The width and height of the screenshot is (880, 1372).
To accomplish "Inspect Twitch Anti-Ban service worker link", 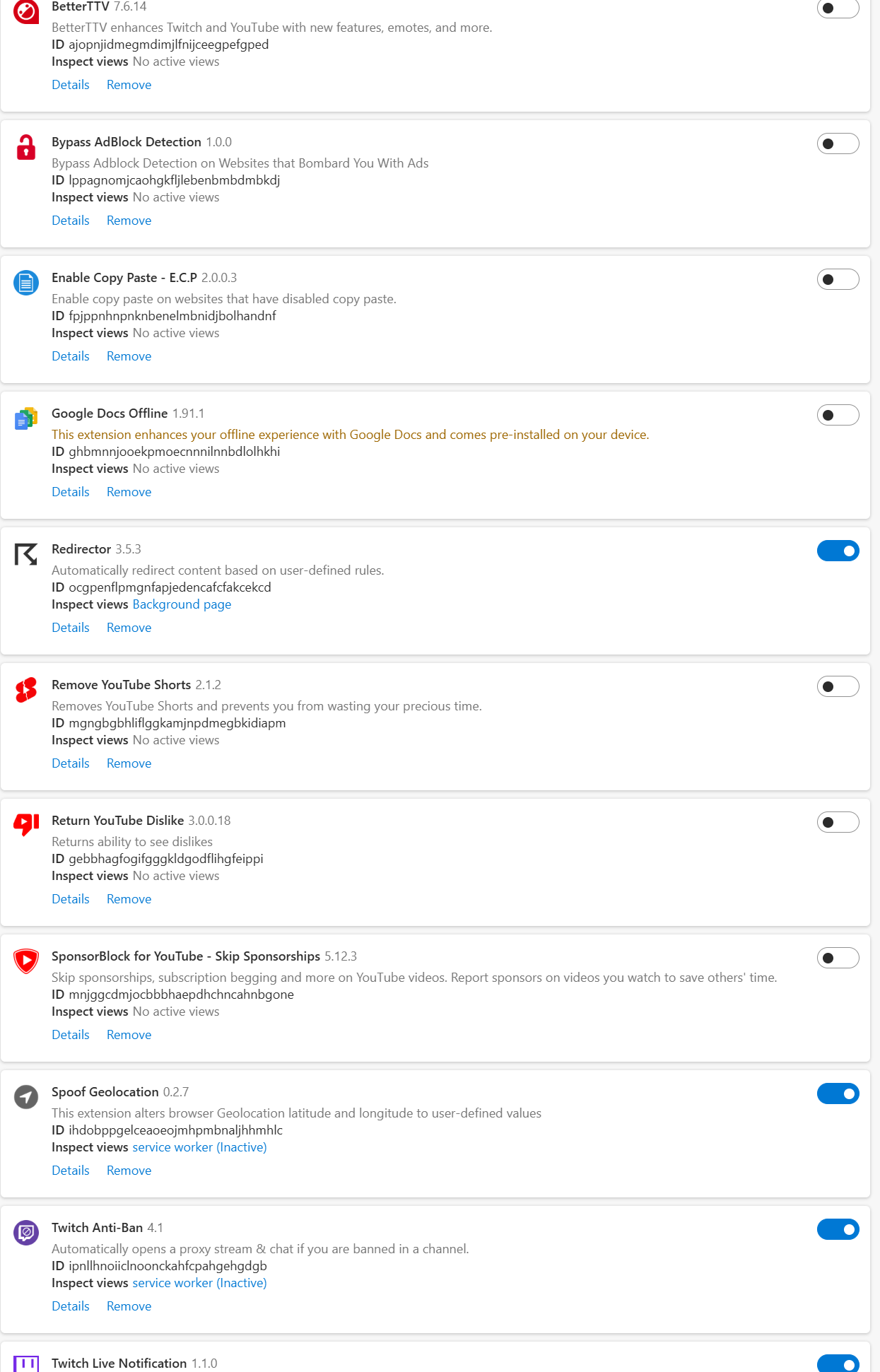I will [x=199, y=1283].
